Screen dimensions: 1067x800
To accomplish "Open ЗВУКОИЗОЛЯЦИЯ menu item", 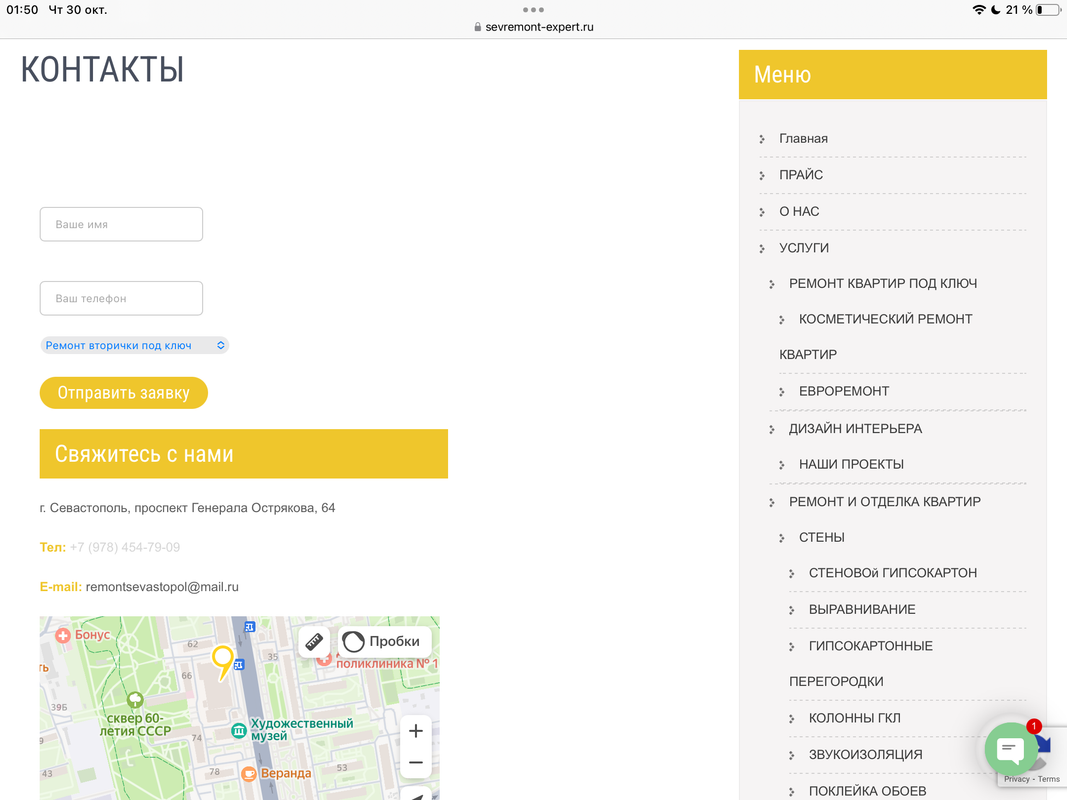I will point(866,754).
